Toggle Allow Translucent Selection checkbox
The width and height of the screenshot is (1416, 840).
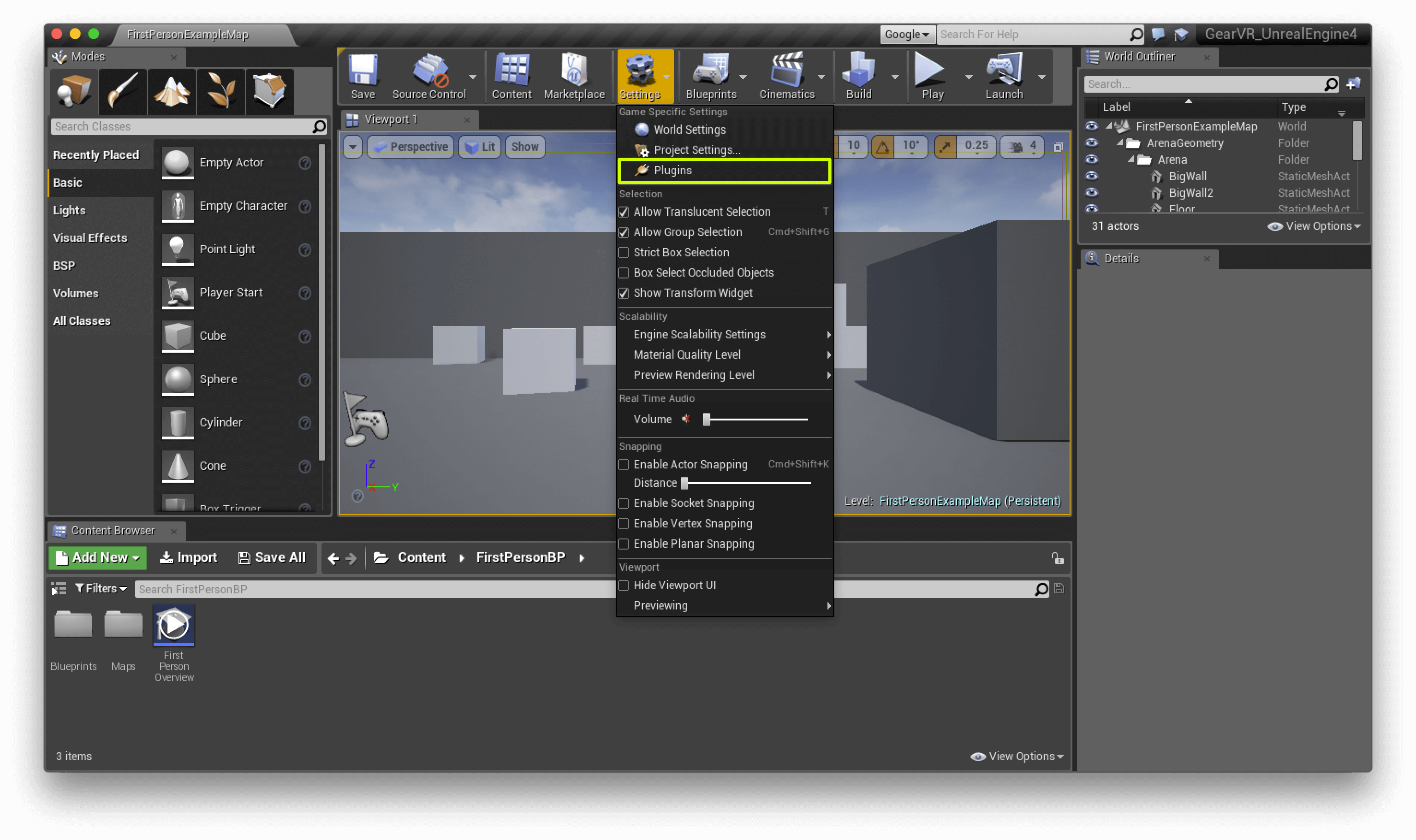(x=624, y=211)
